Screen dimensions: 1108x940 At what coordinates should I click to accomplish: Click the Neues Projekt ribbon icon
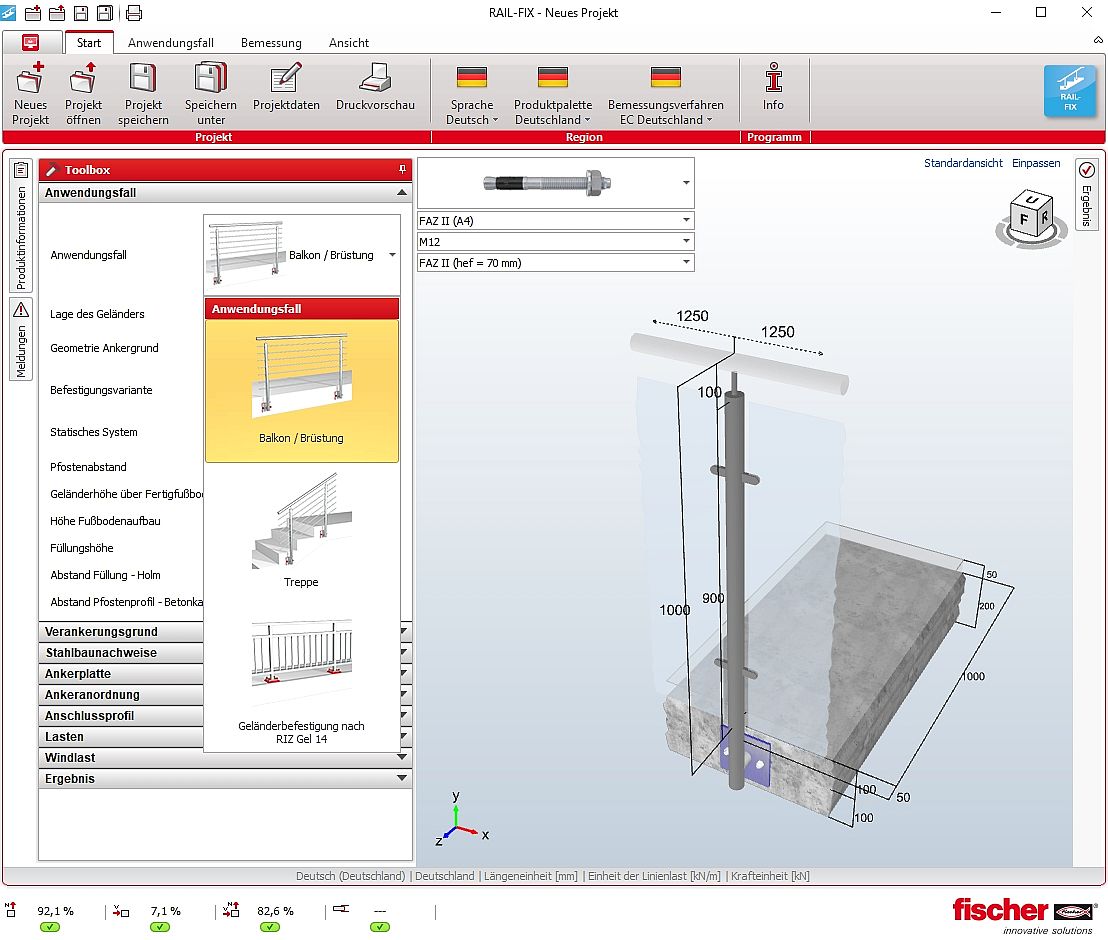click(x=30, y=93)
